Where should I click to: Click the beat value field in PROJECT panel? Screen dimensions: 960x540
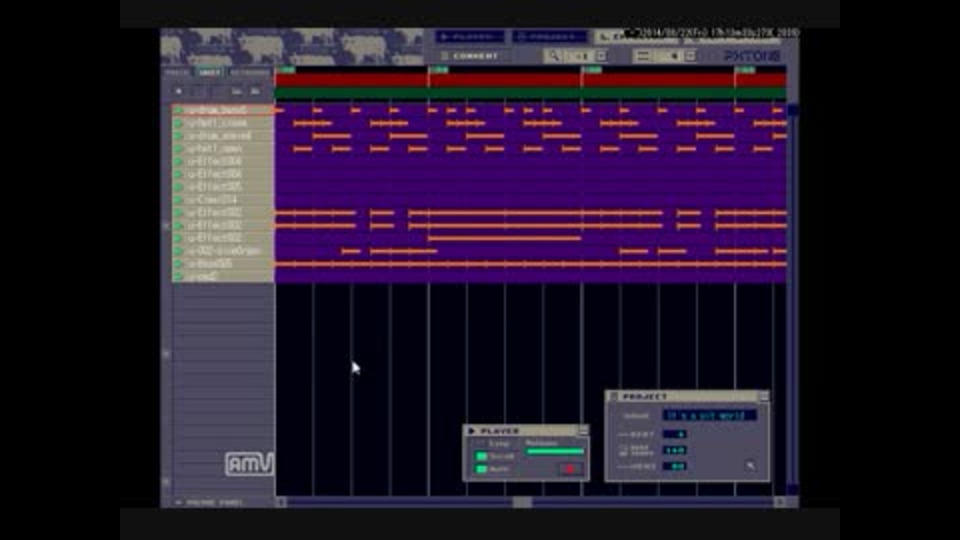[675, 434]
